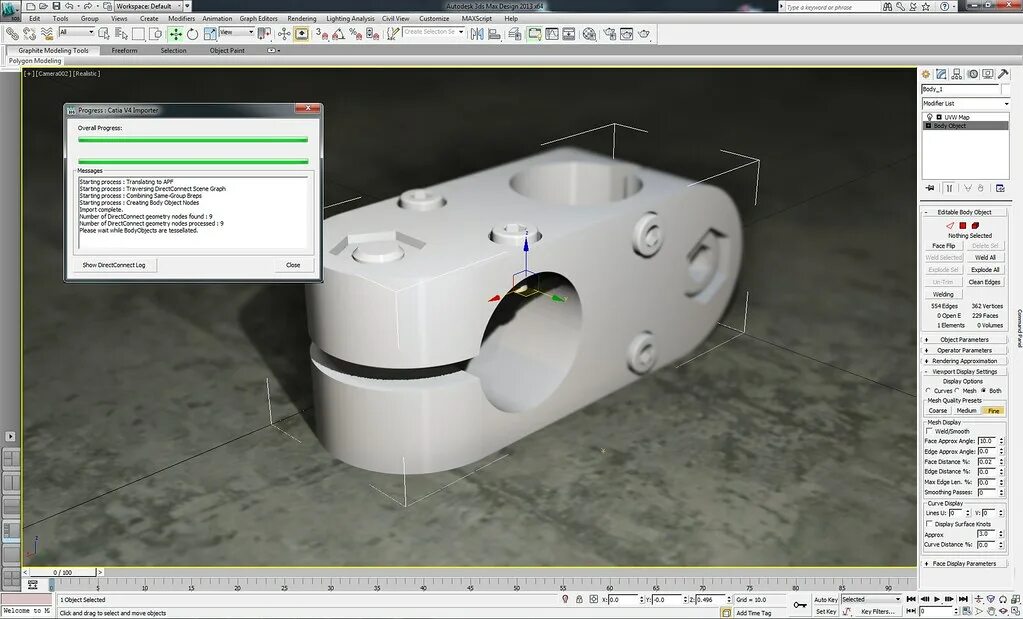The height and width of the screenshot is (619, 1023).
Task: Click the Select Object arrow tool
Action: tap(104, 34)
